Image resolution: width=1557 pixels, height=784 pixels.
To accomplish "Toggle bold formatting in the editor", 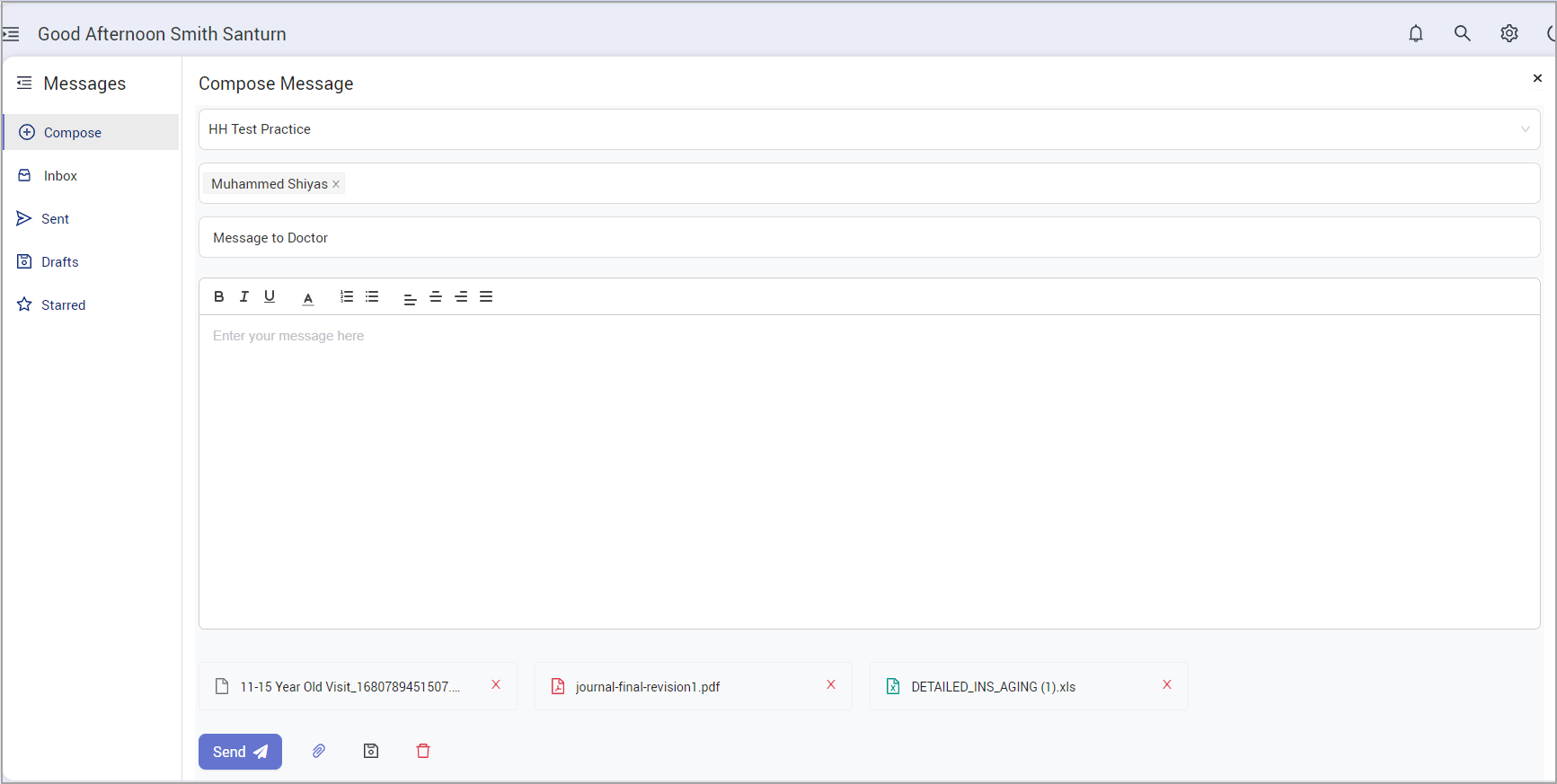I will 218,296.
